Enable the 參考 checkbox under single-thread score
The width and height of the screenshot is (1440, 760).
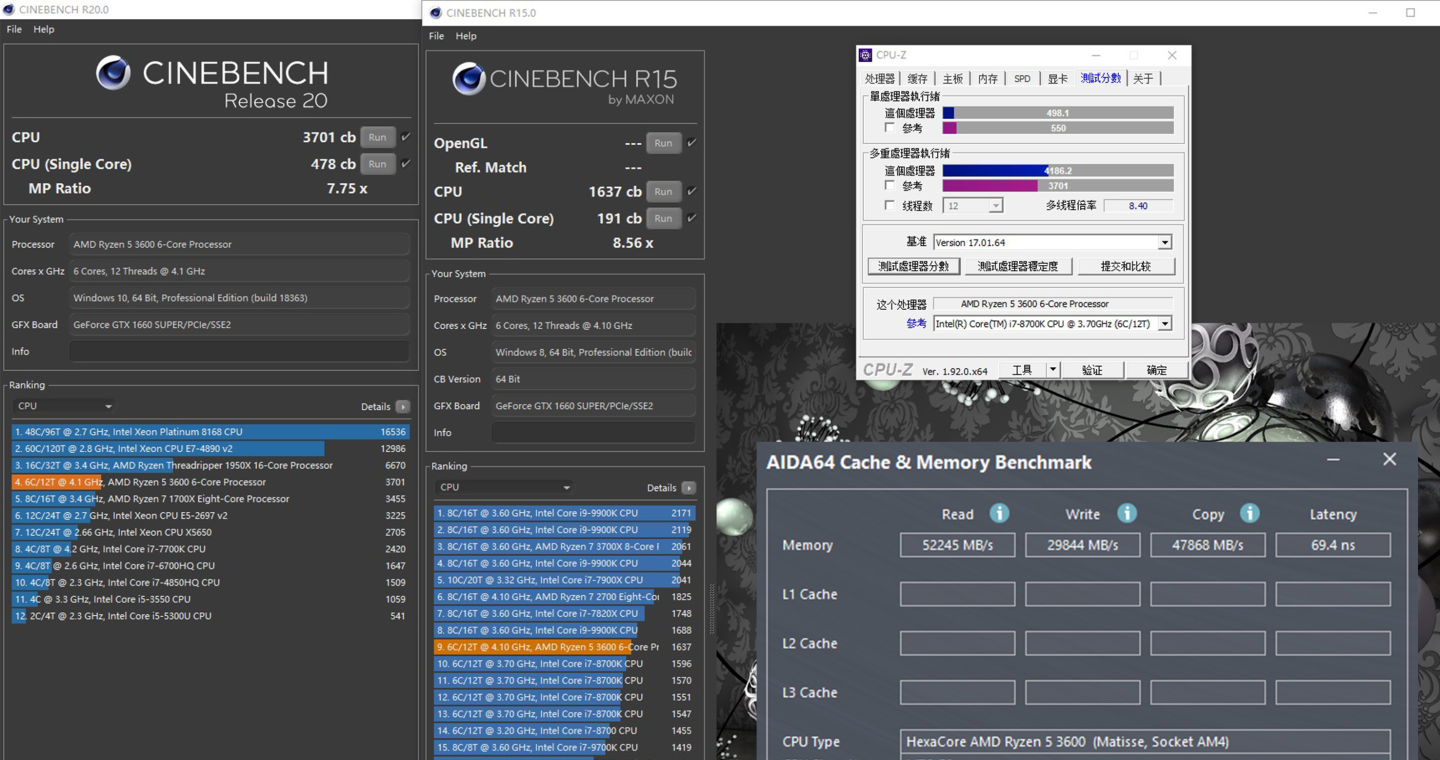pyautogui.click(x=890, y=128)
